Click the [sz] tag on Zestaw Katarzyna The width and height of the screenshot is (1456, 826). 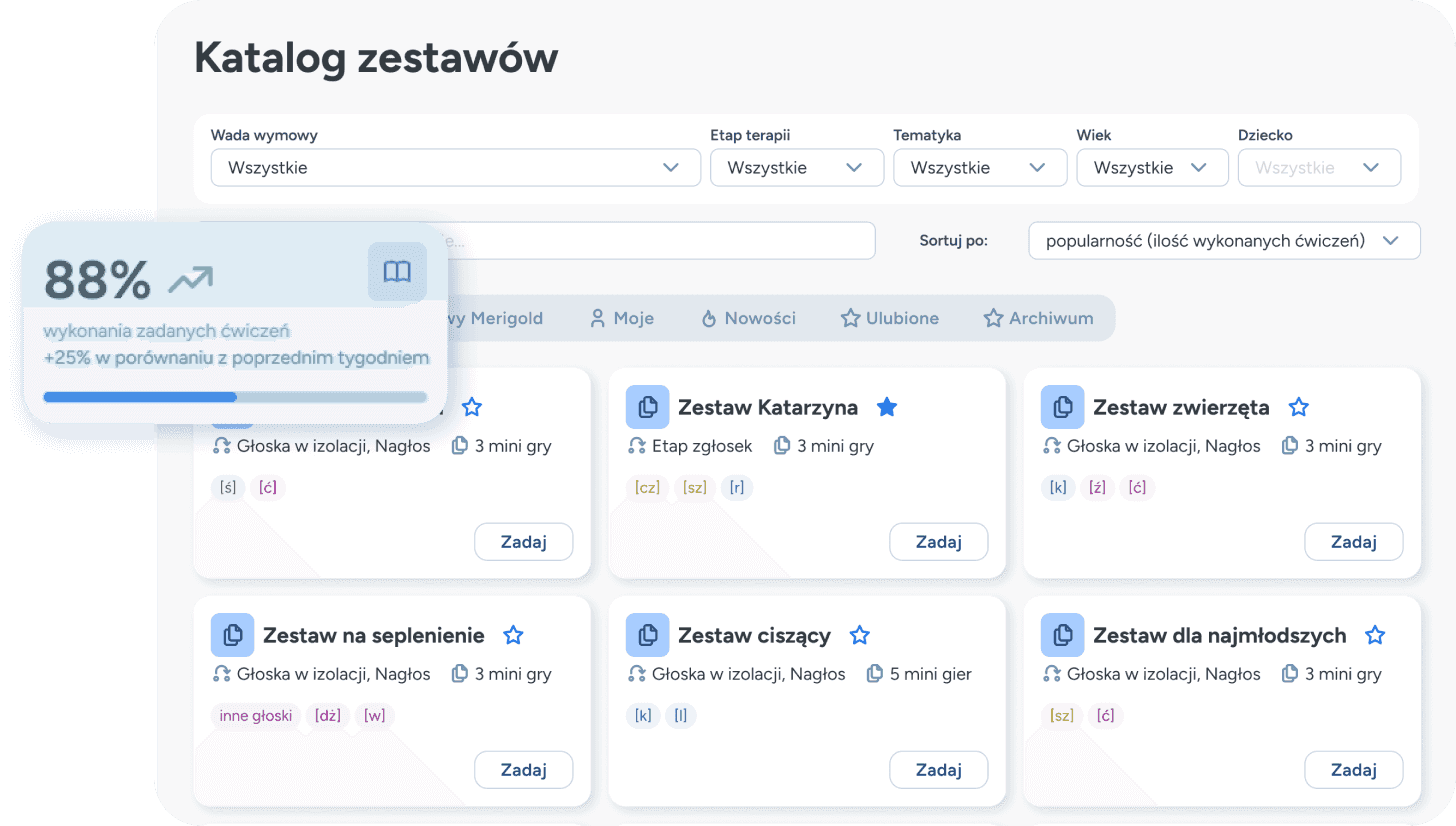point(695,488)
